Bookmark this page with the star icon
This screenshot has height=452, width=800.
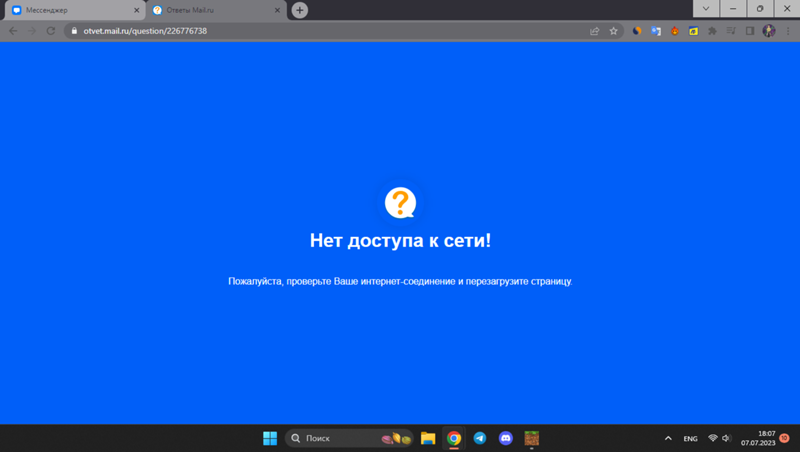(613, 31)
